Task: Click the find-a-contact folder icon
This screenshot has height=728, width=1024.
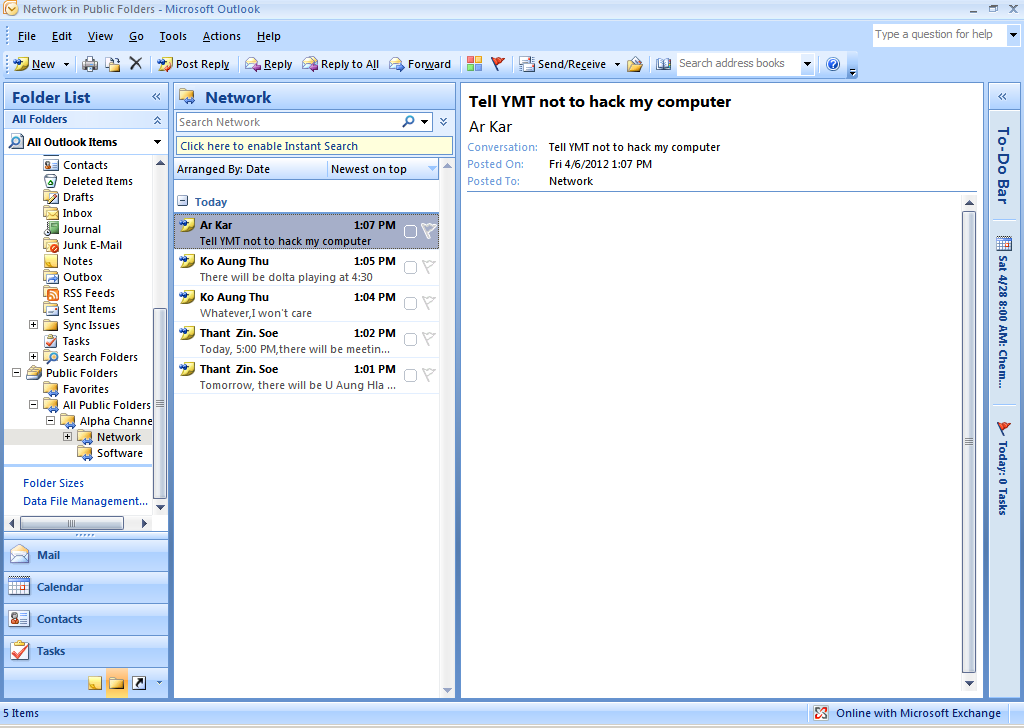Action: coord(635,64)
